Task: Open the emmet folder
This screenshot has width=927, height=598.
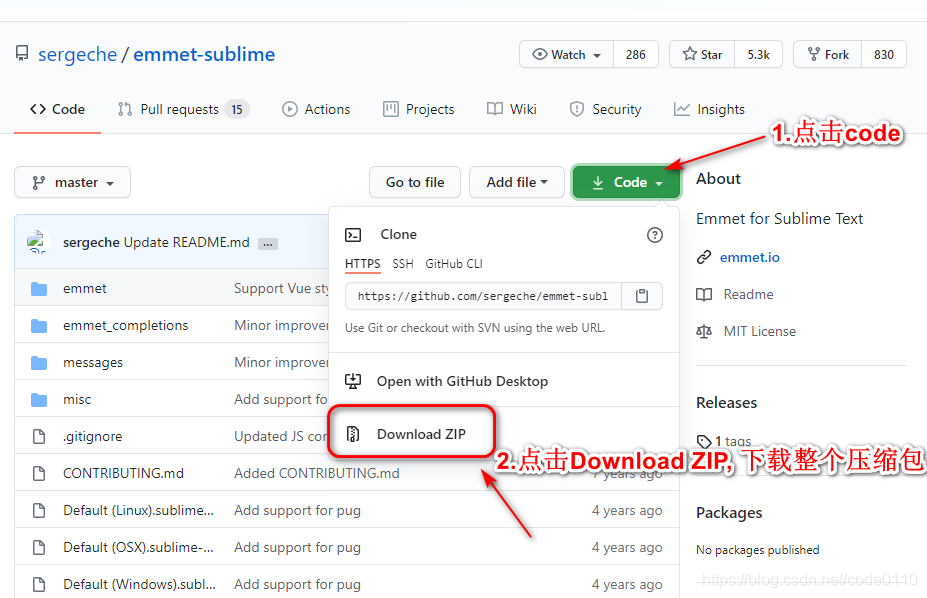Action: pos(85,288)
